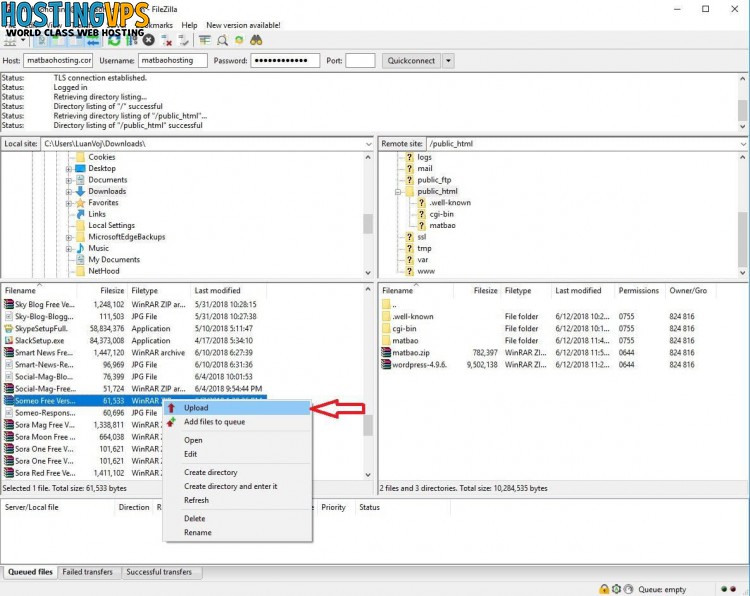Image resolution: width=750 pixels, height=596 pixels.
Task: Click the gear icon in status bar
Action: pos(617,589)
